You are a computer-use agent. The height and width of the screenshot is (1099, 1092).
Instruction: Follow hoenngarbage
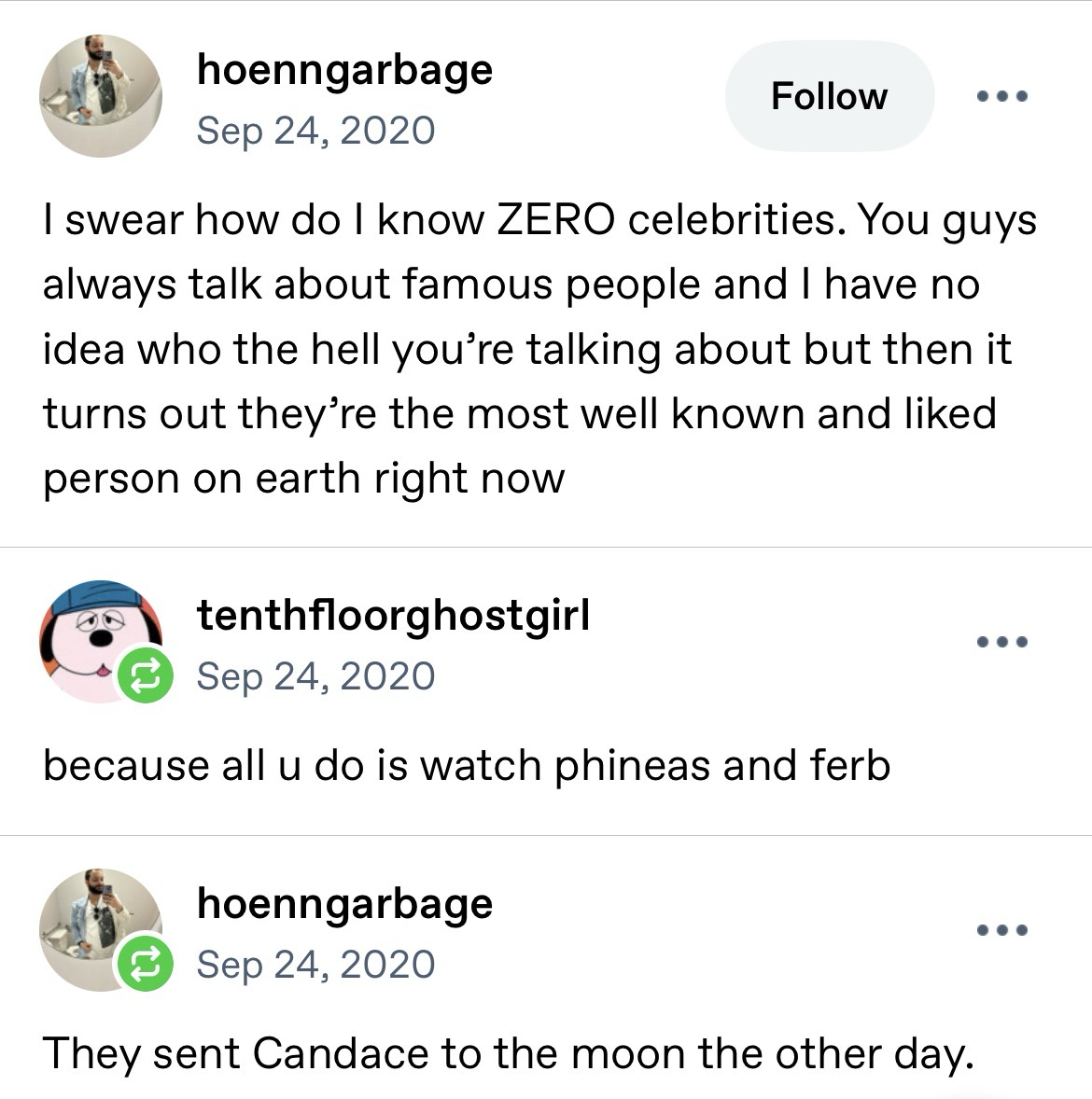pos(829,96)
